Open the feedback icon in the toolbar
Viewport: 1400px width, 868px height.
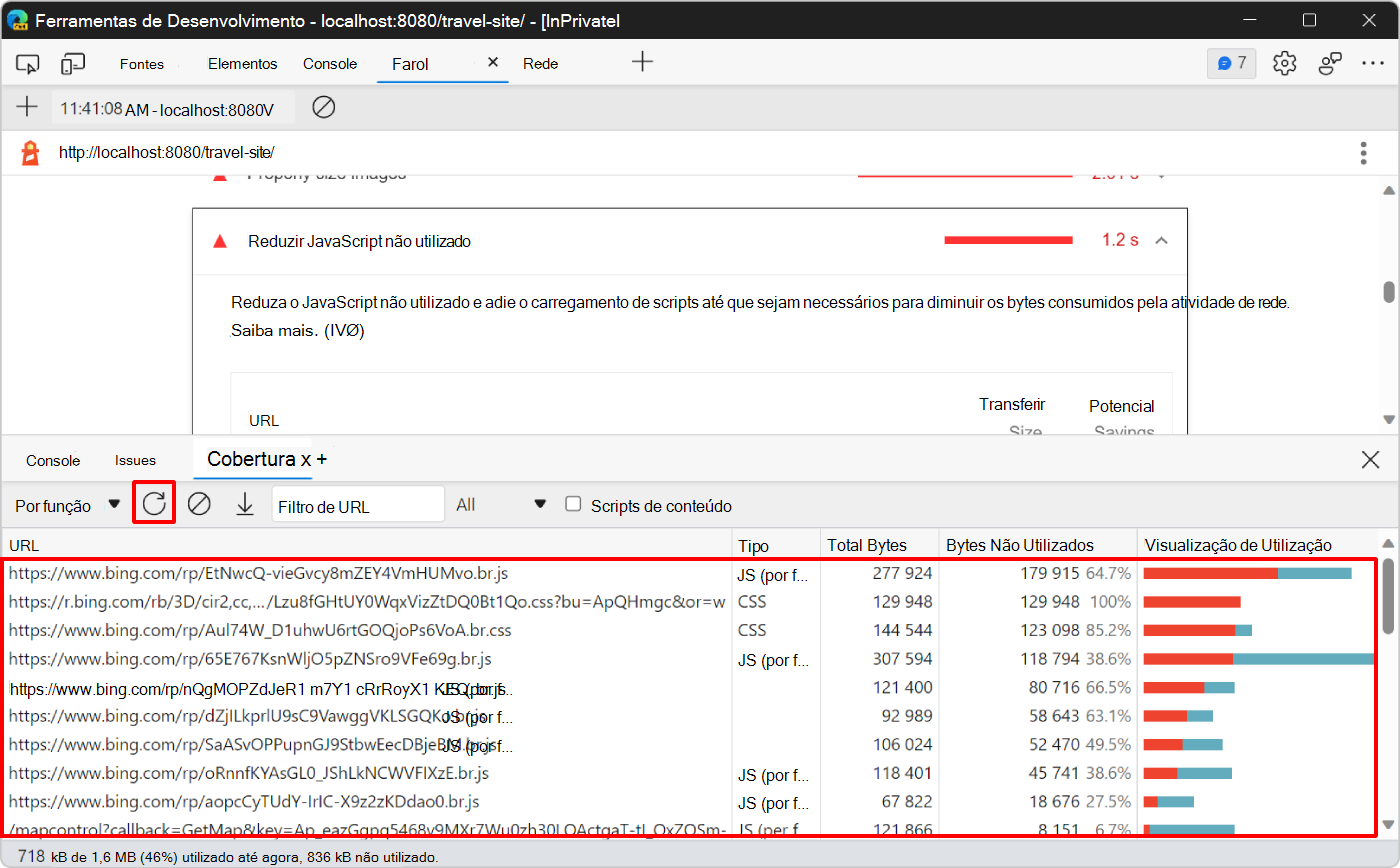[x=1329, y=62]
